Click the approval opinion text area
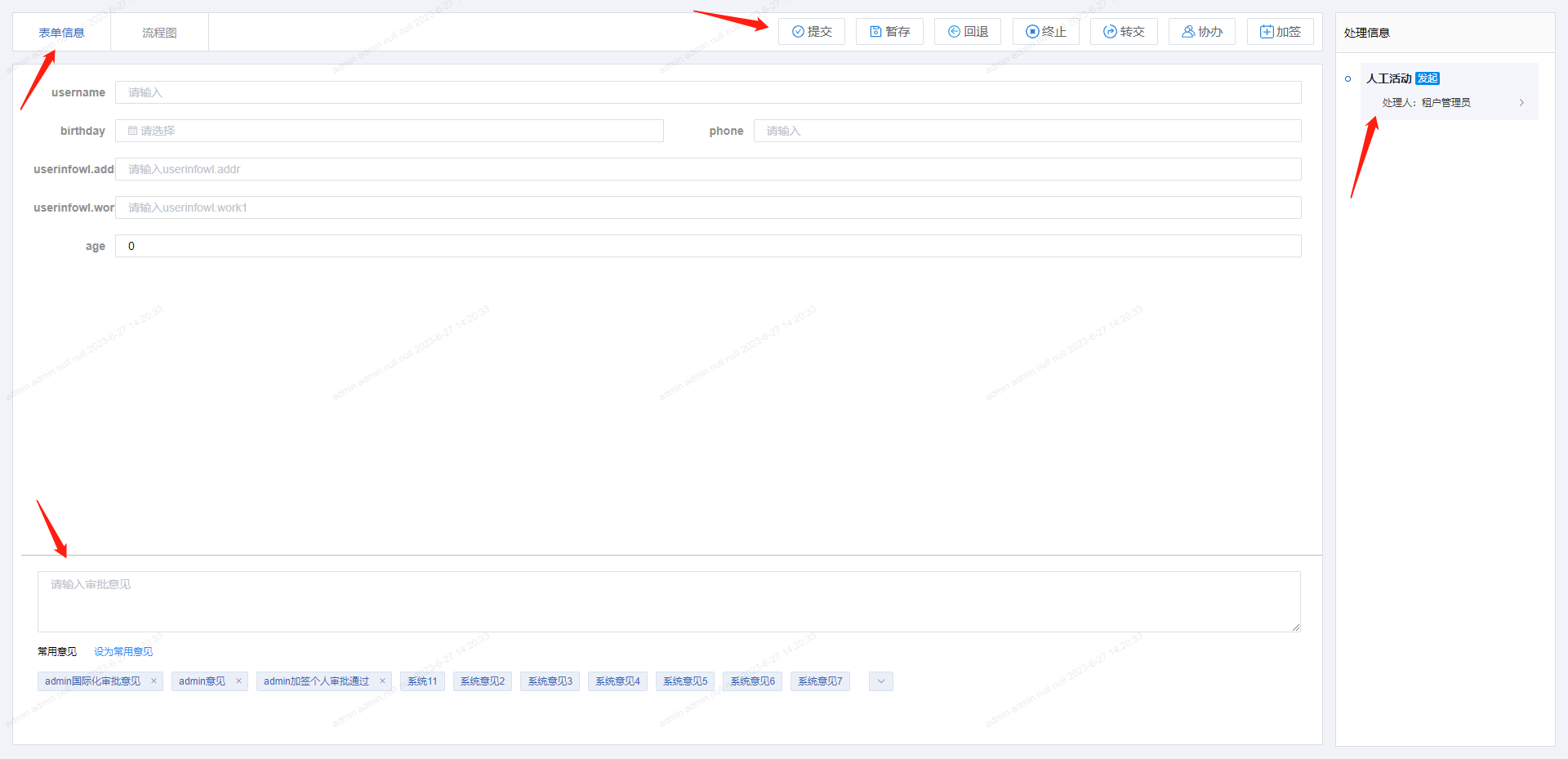Image resolution: width=1568 pixels, height=759 pixels. pyautogui.click(x=668, y=601)
